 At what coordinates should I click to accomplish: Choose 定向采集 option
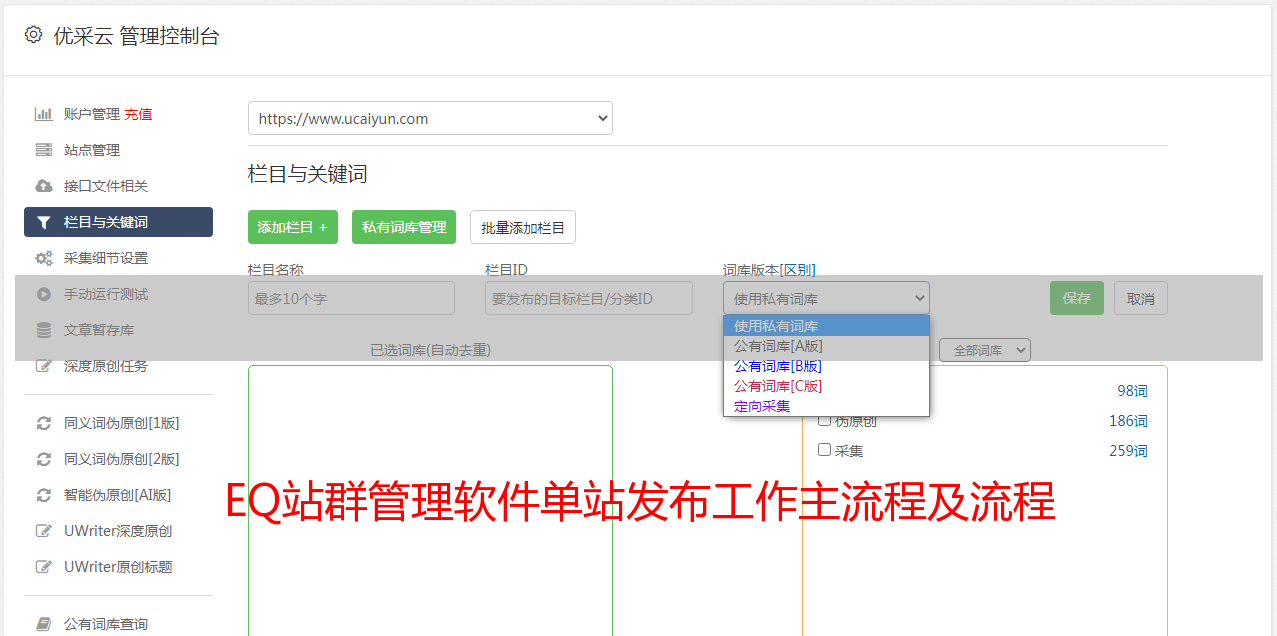coord(826,406)
